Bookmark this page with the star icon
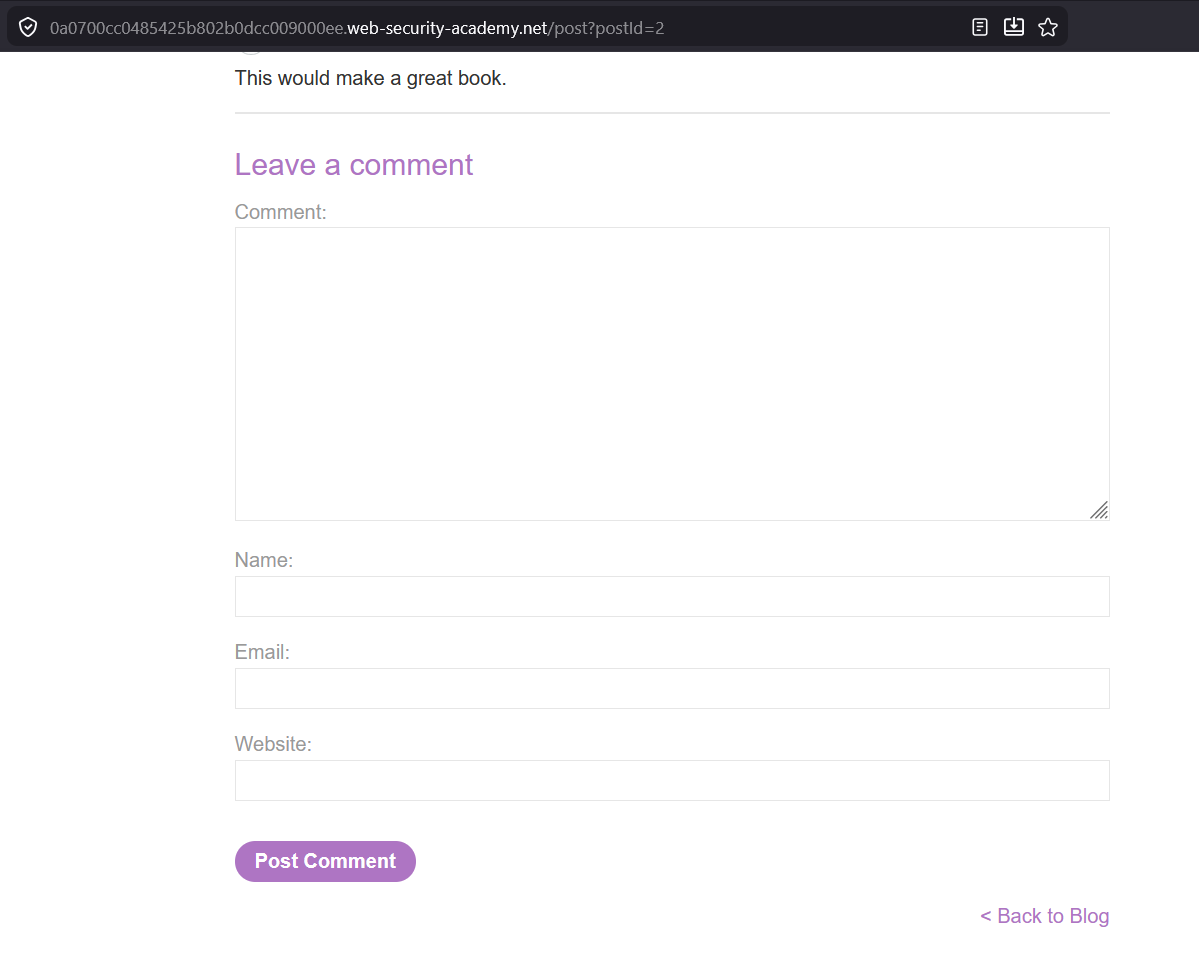The height and width of the screenshot is (963, 1199). coord(1048,28)
